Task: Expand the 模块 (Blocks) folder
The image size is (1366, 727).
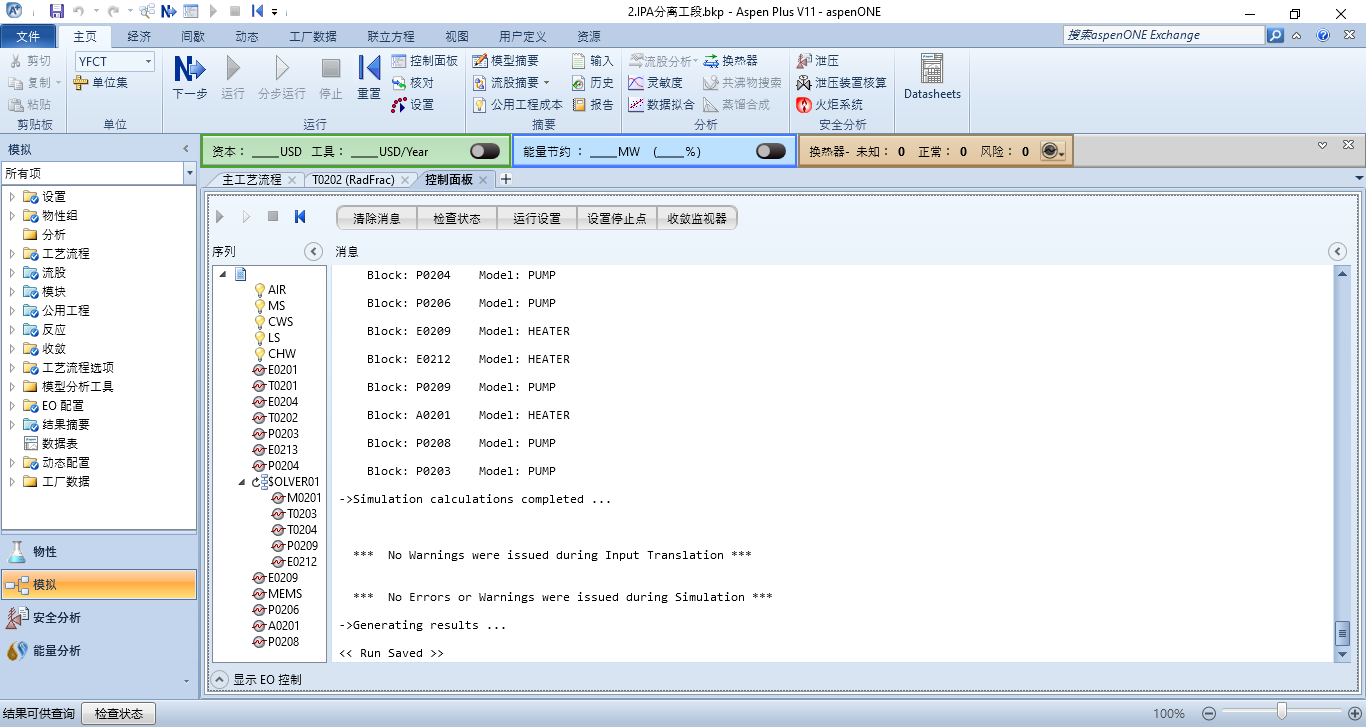Action: (x=13, y=291)
